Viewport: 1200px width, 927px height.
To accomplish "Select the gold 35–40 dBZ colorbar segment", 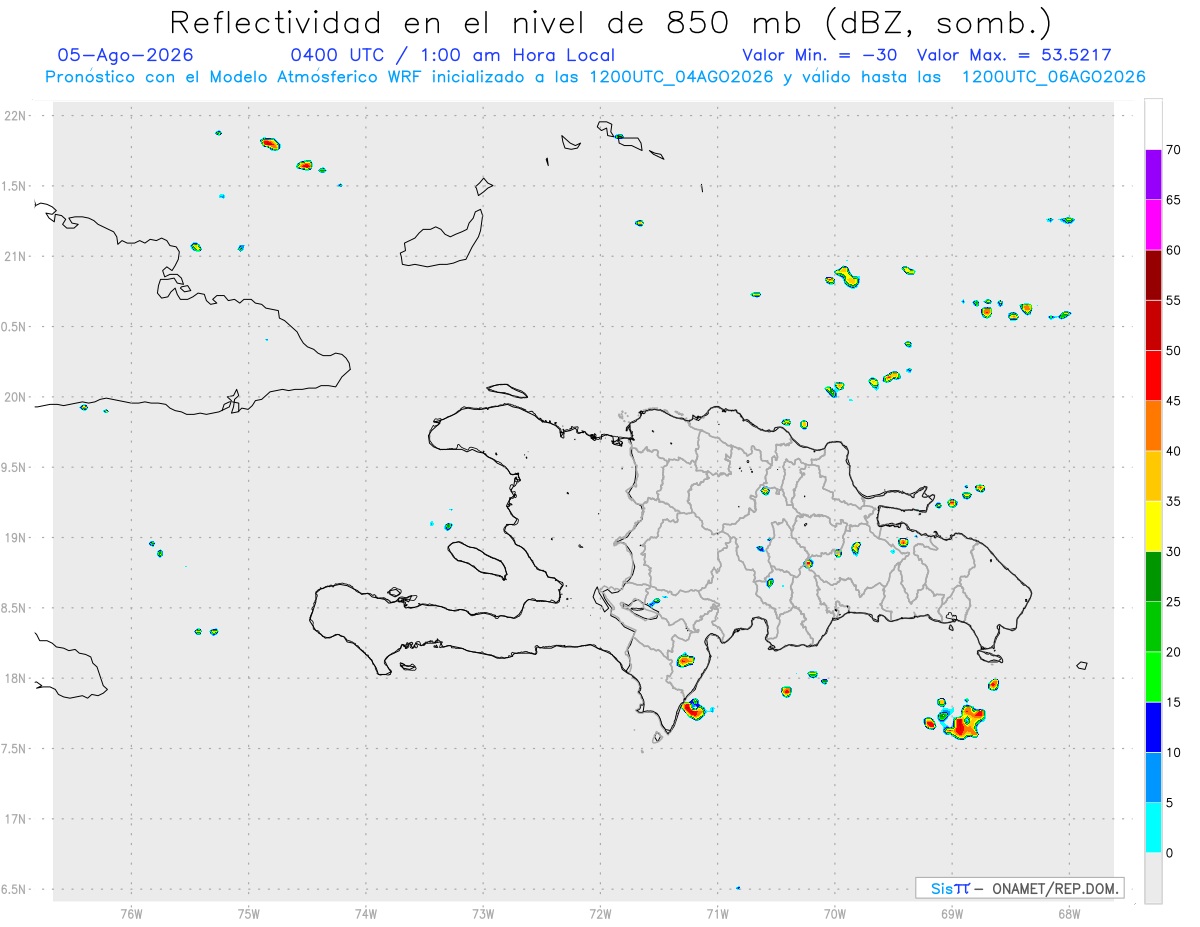I will point(1153,476).
